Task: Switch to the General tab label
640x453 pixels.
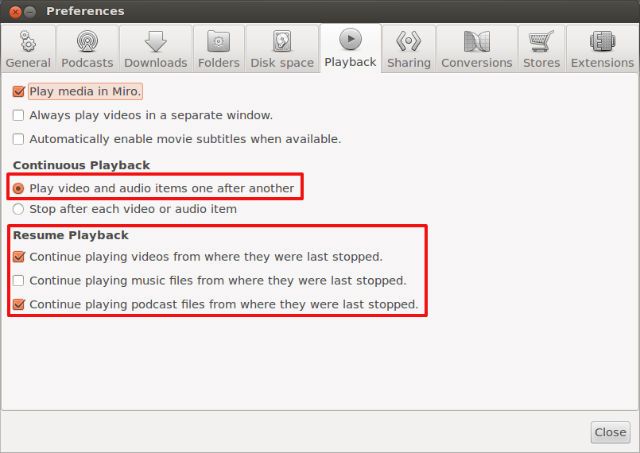Action: tap(28, 63)
